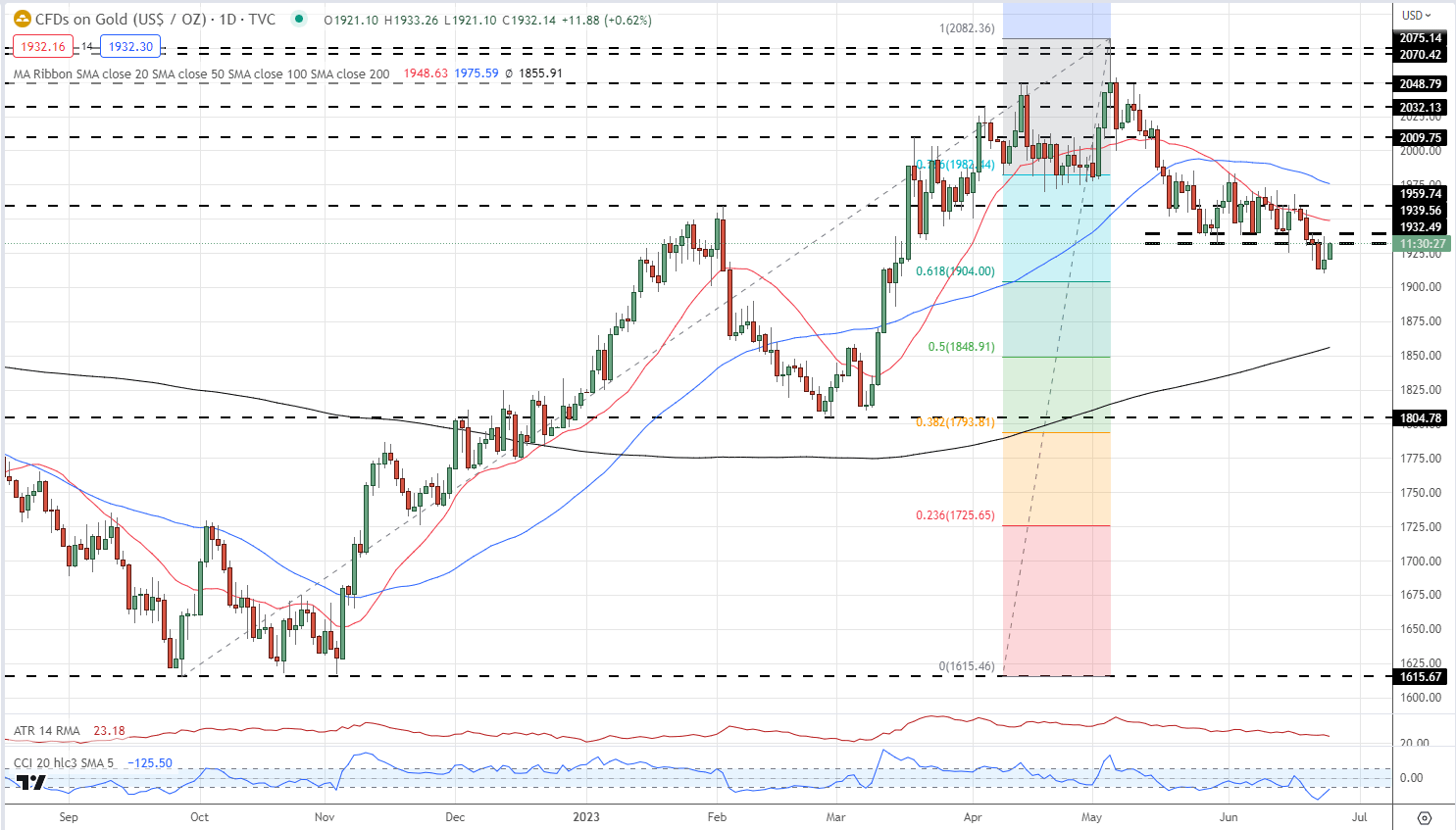1456x830 pixels.
Task: Click the Fibonacci 0(1615.46) level label
Action: tap(967, 666)
